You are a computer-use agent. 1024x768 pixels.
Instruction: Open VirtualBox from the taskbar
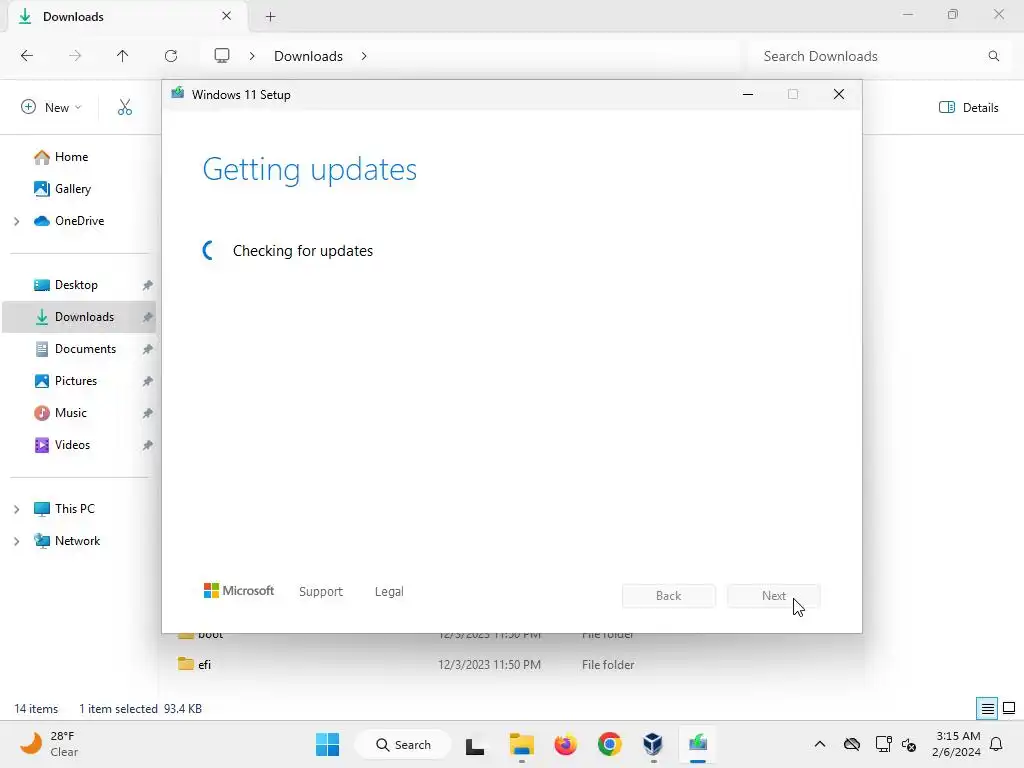click(653, 744)
